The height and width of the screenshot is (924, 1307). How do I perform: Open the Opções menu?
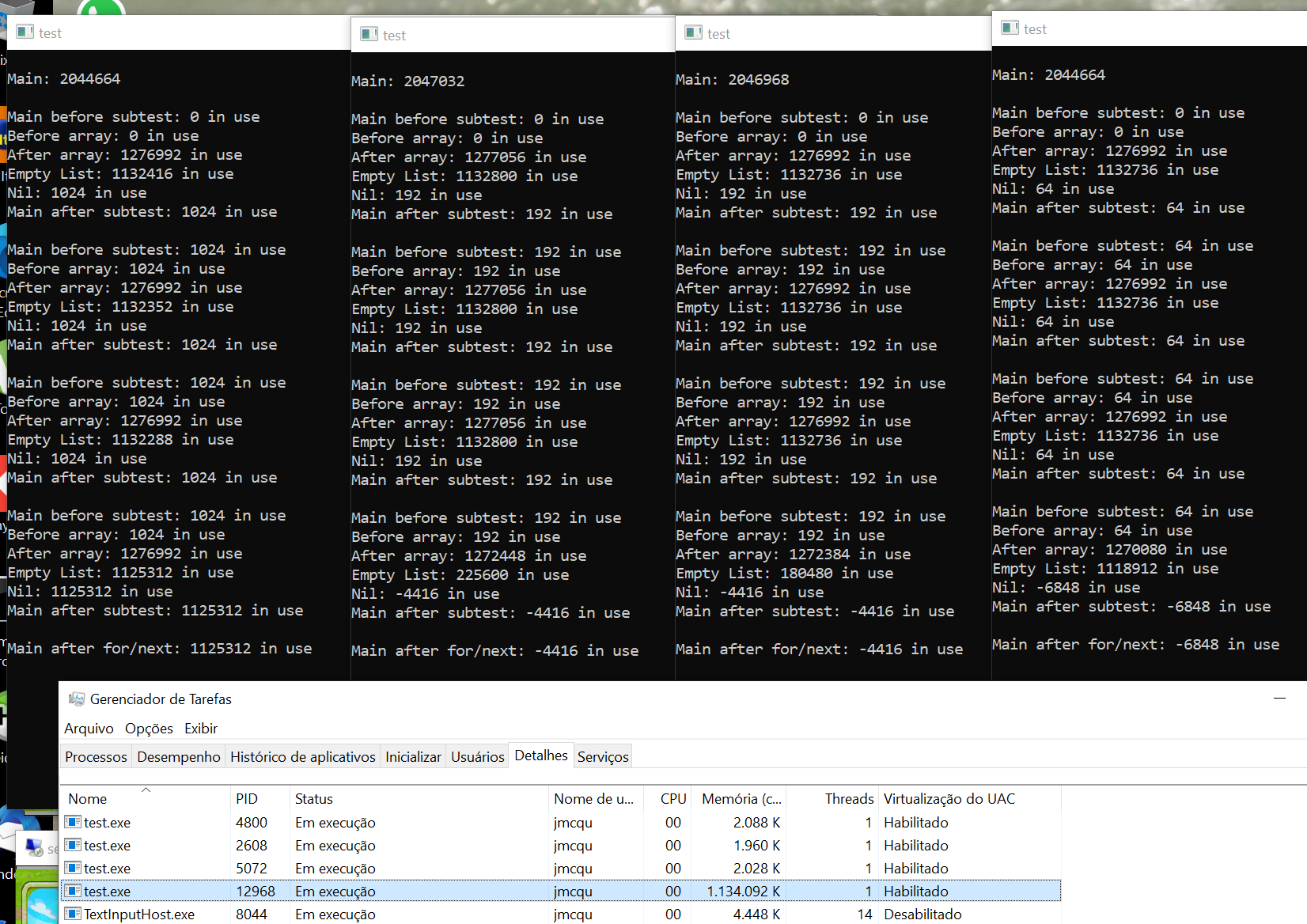click(149, 729)
